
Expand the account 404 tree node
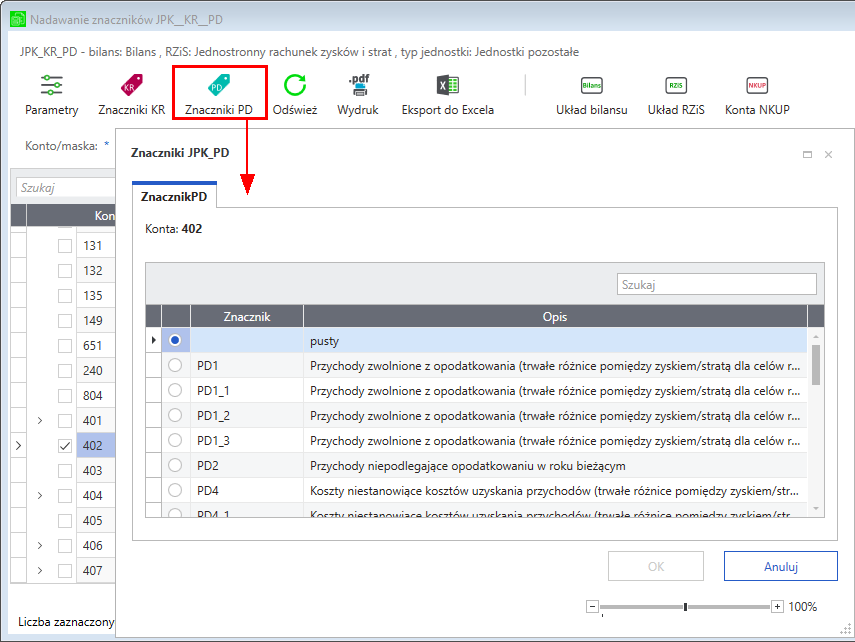point(40,495)
